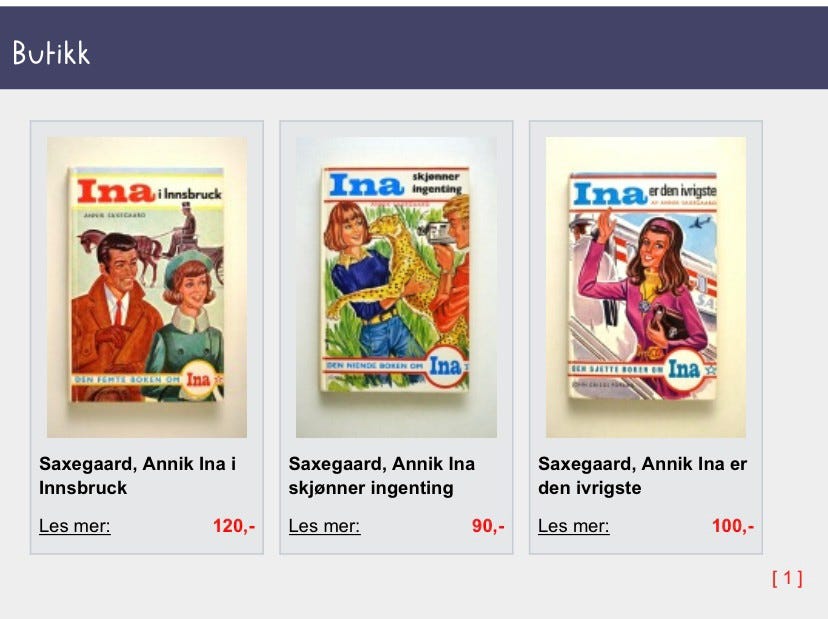This screenshot has width=828, height=619.
Task: Click the 90,- price tag
Action: (x=488, y=526)
